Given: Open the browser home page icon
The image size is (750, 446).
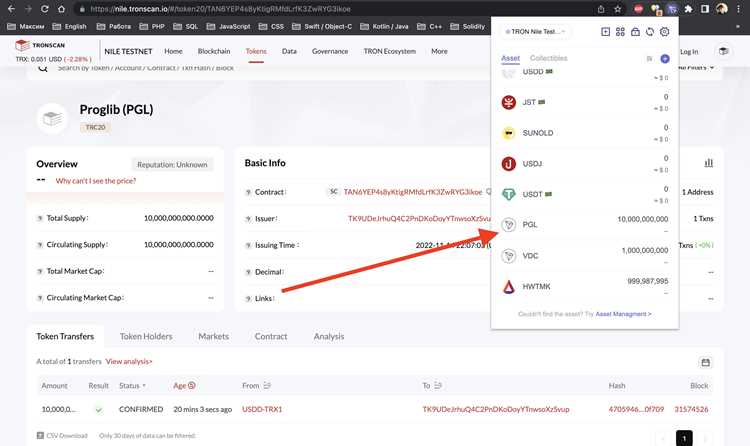Looking at the screenshot, I should coord(61,9).
